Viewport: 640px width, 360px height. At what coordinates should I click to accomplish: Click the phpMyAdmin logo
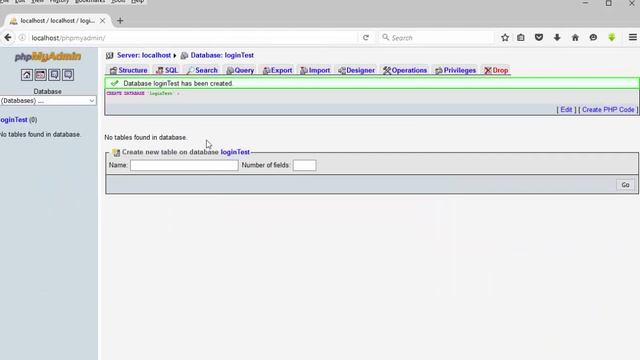[48, 57]
